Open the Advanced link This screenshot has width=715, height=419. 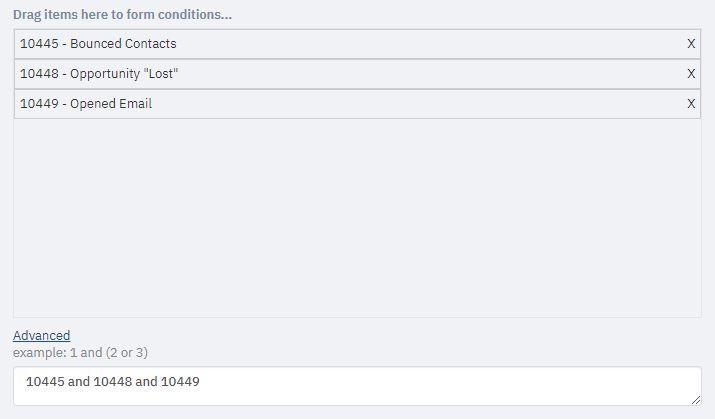coord(41,336)
